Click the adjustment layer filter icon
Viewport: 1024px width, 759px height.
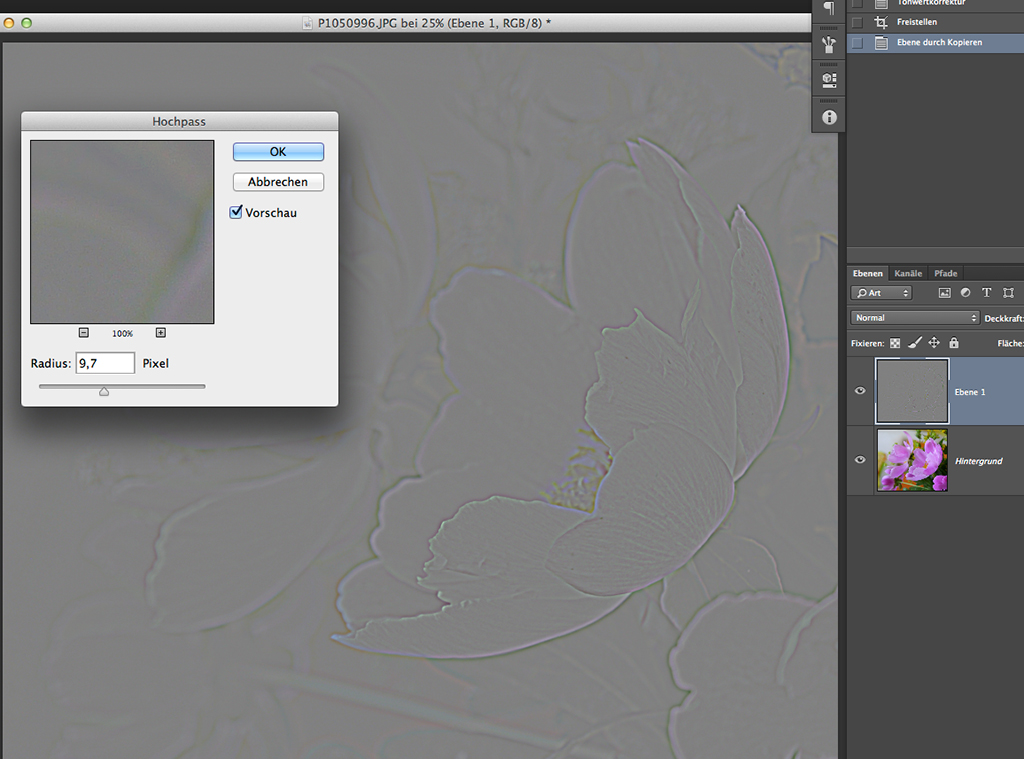965,293
